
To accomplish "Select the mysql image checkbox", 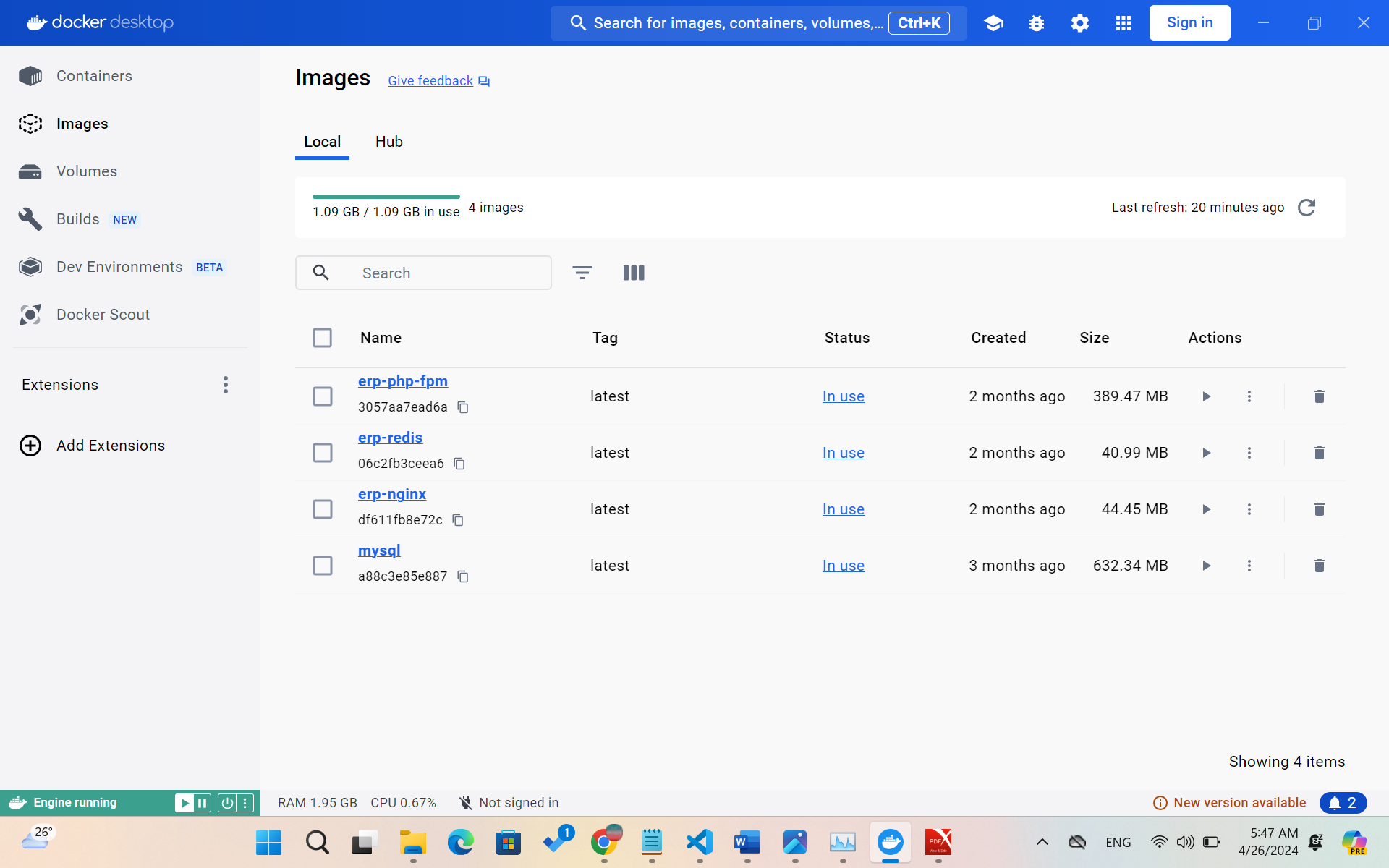I will (x=322, y=566).
